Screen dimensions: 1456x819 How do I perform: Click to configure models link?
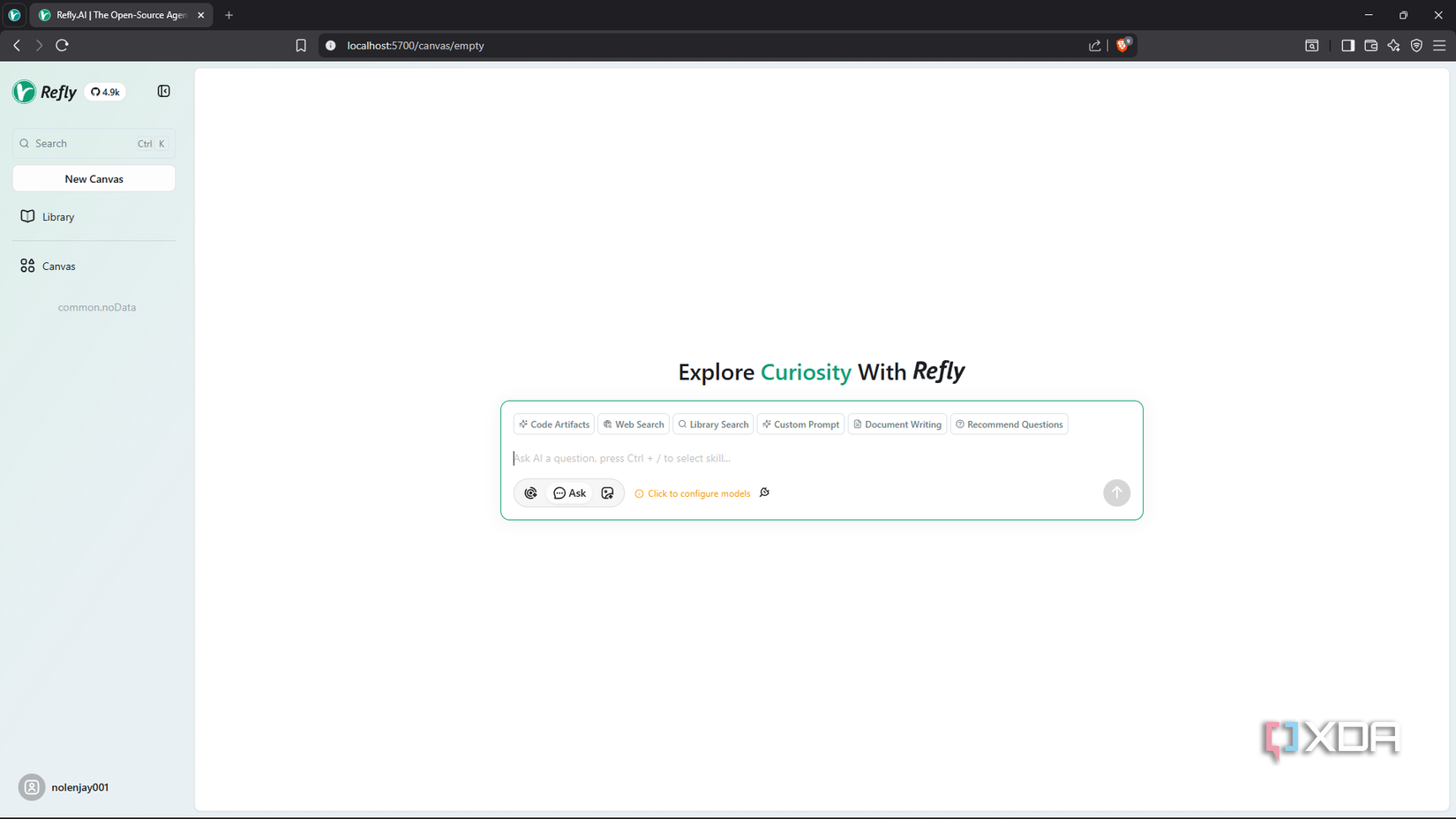click(693, 493)
